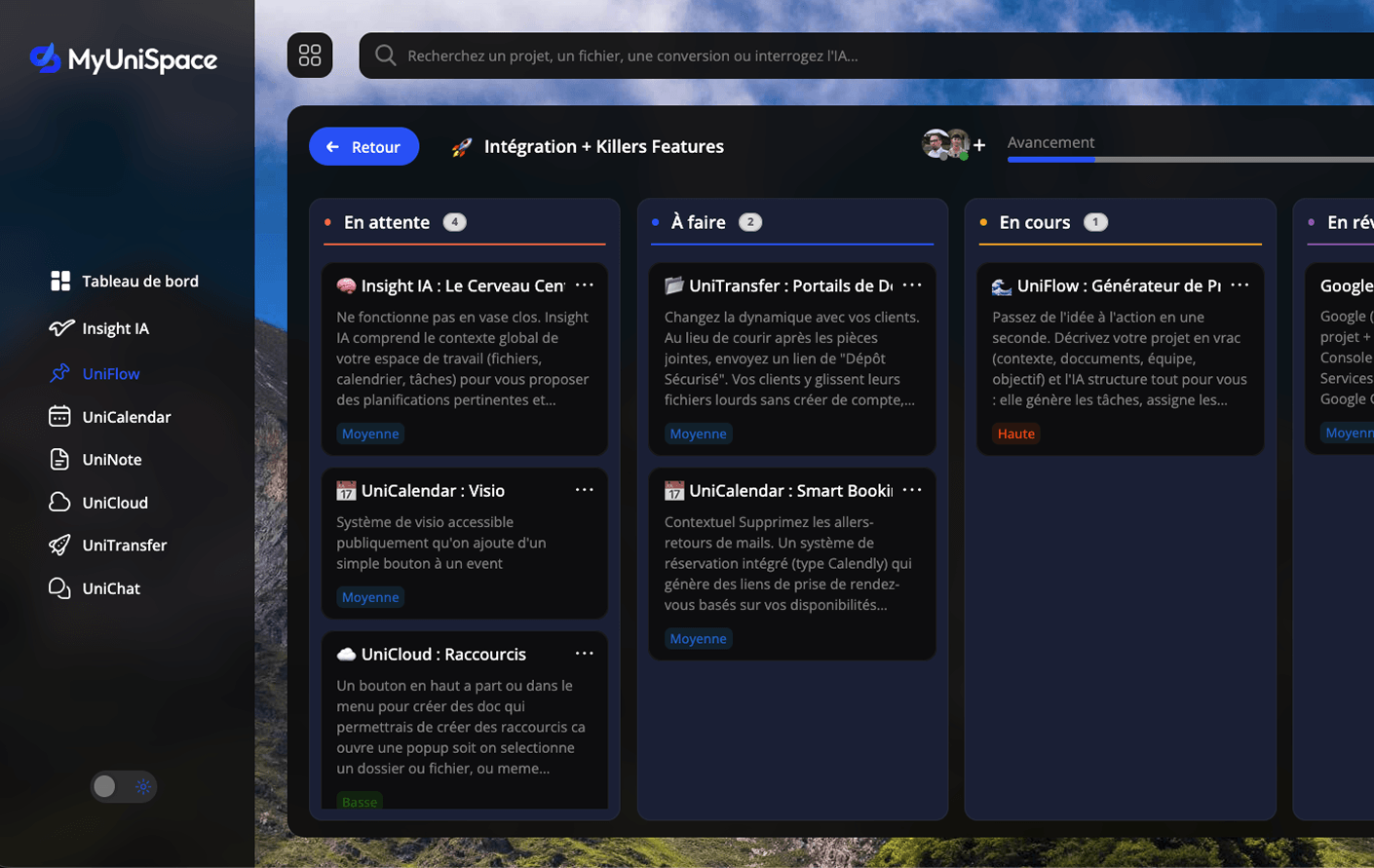Click the UniNote document icon
The image size is (1374, 868).
pyautogui.click(x=59, y=459)
